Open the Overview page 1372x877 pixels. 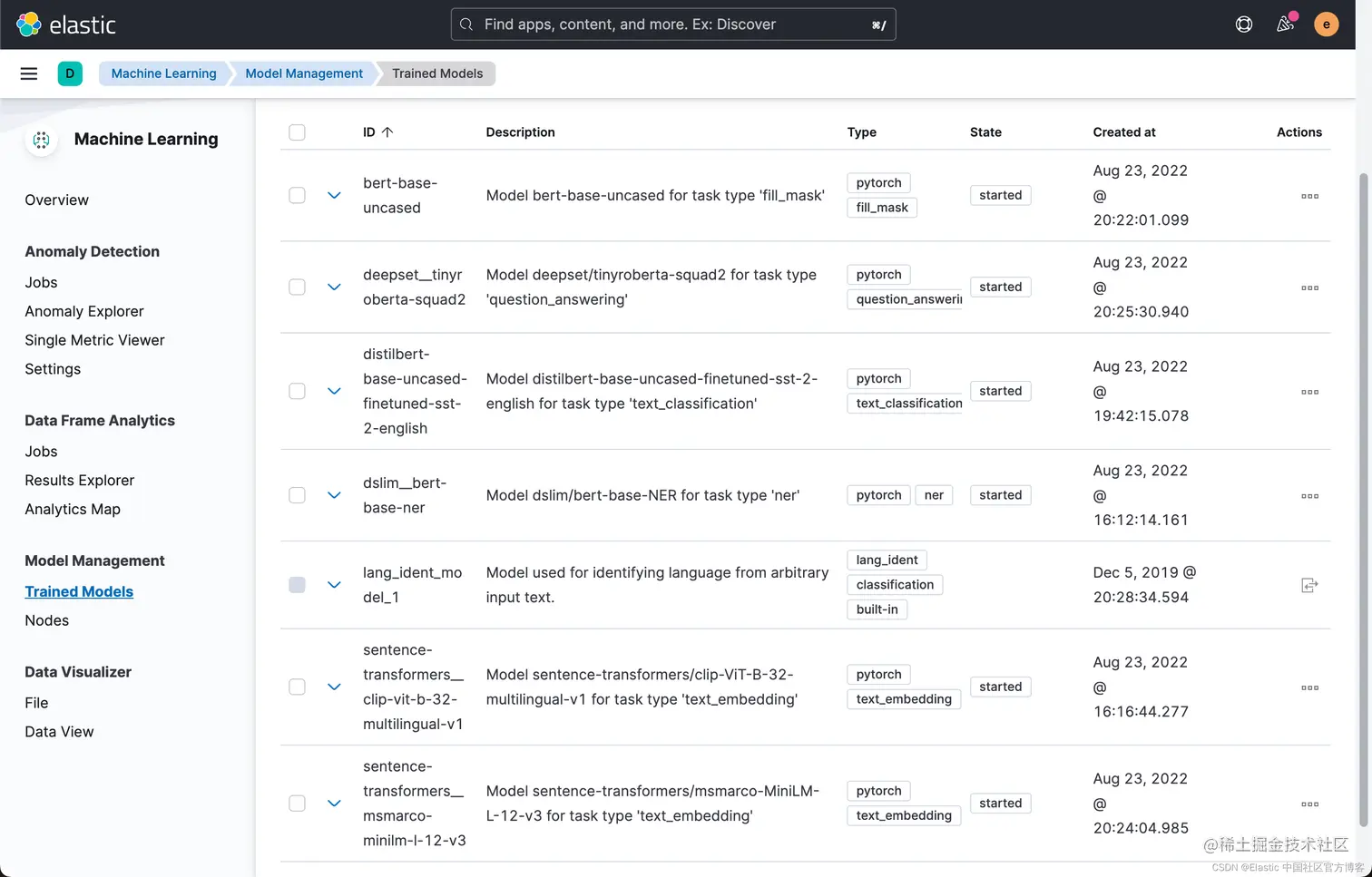56,200
